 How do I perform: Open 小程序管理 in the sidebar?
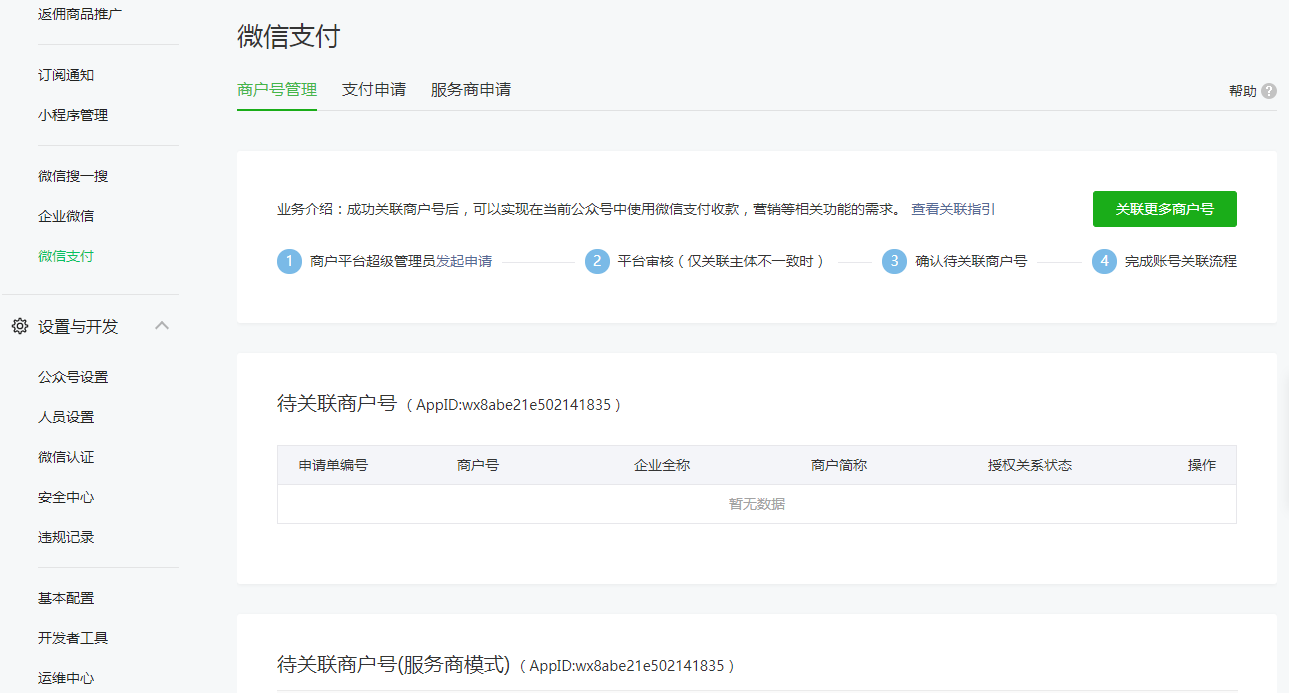click(73, 115)
